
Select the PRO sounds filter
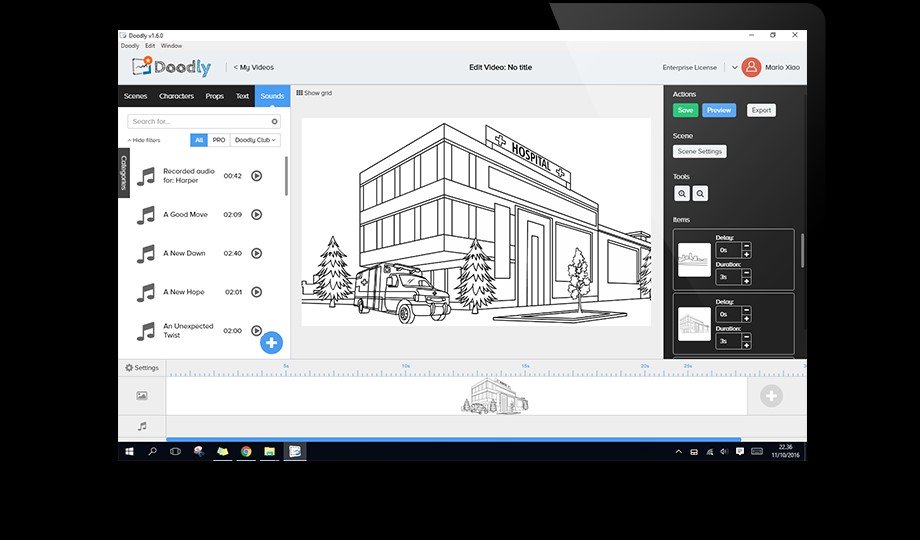click(219, 140)
